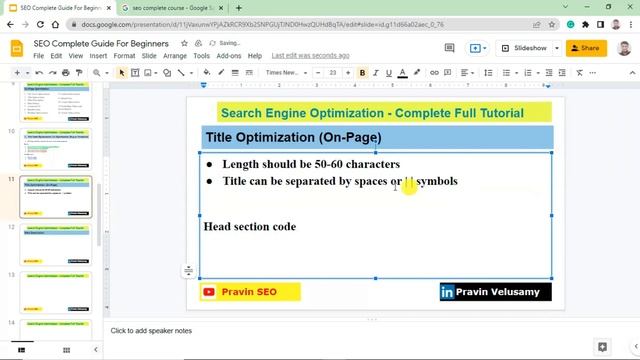Viewport: 640px width, 360px height.
Task: Increase font size with plus
Action: (348, 73)
